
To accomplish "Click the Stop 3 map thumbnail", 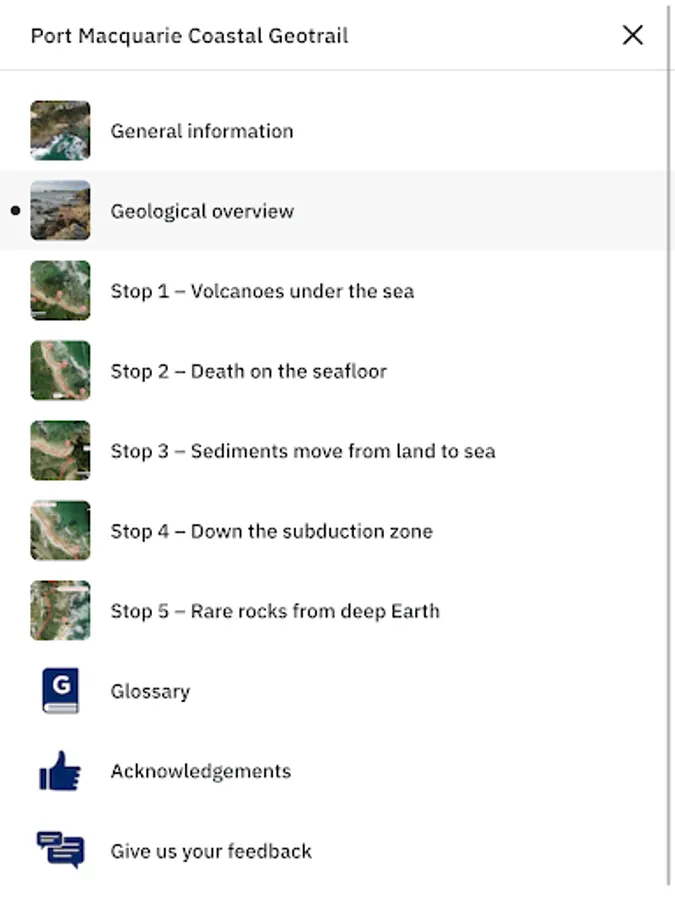I will [60, 451].
